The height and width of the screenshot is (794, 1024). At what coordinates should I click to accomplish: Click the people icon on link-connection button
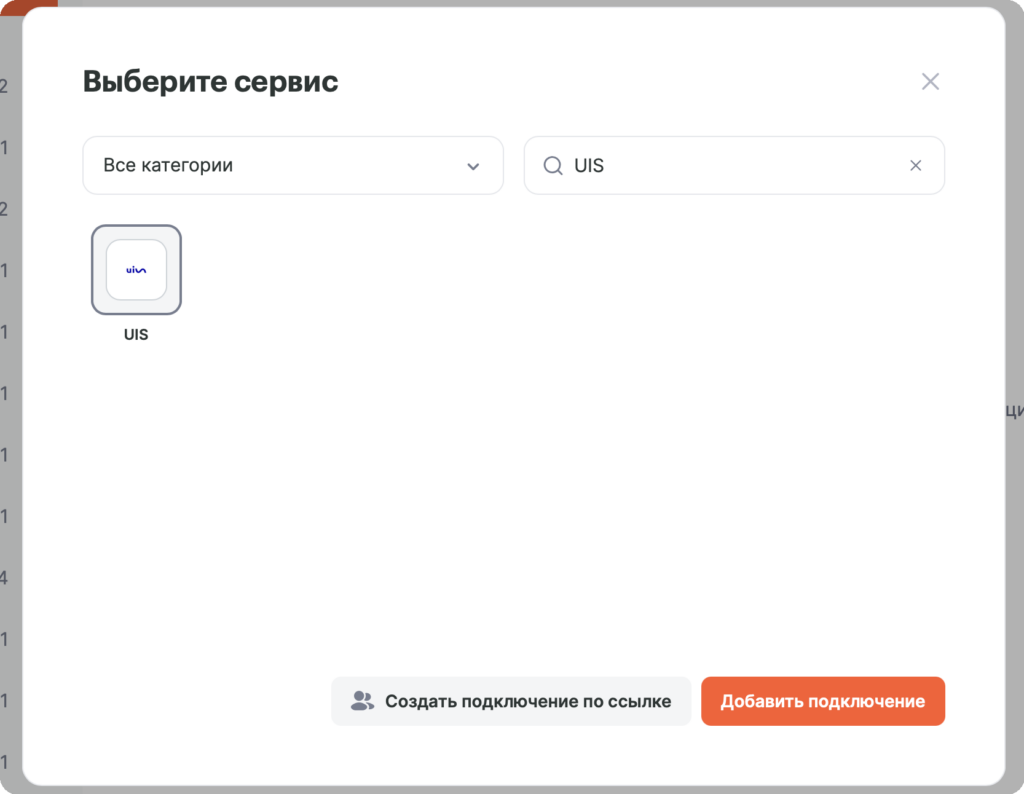tap(362, 701)
